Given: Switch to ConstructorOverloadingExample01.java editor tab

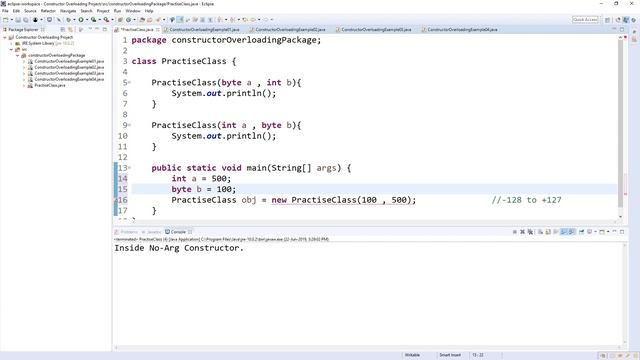Looking at the screenshot, I should coord(204,29).
